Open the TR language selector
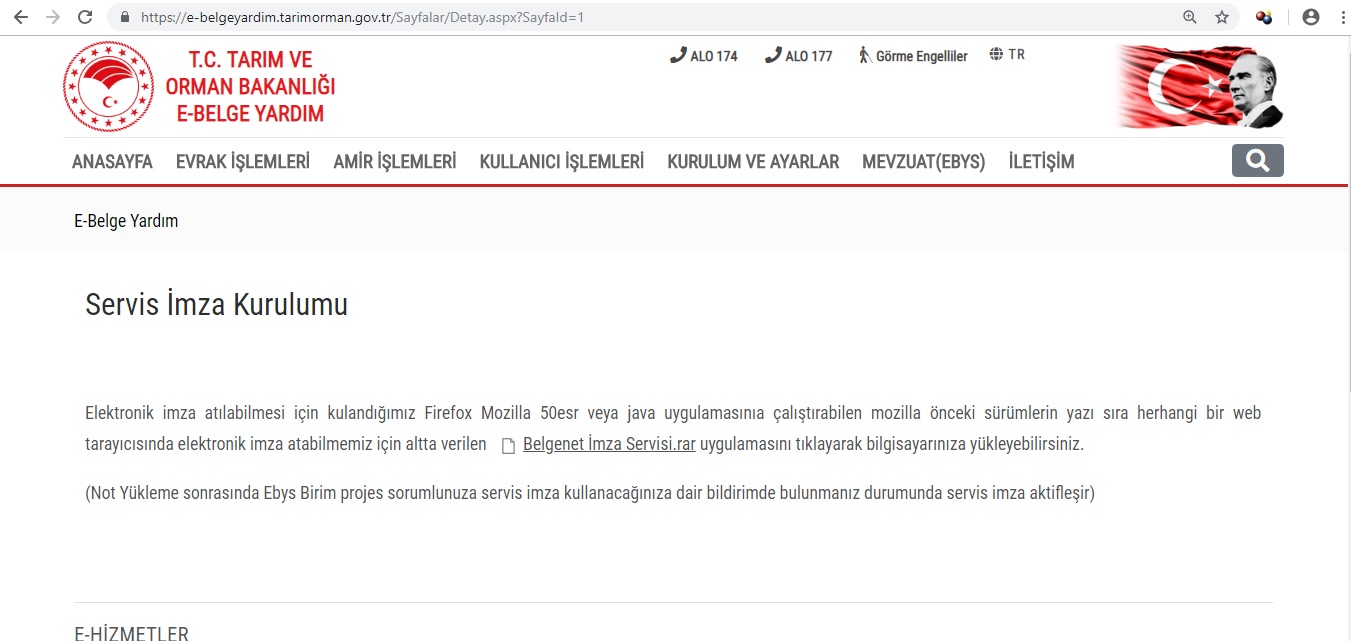The width and height of the screenshot is (1351, 641). point(1006,54)
